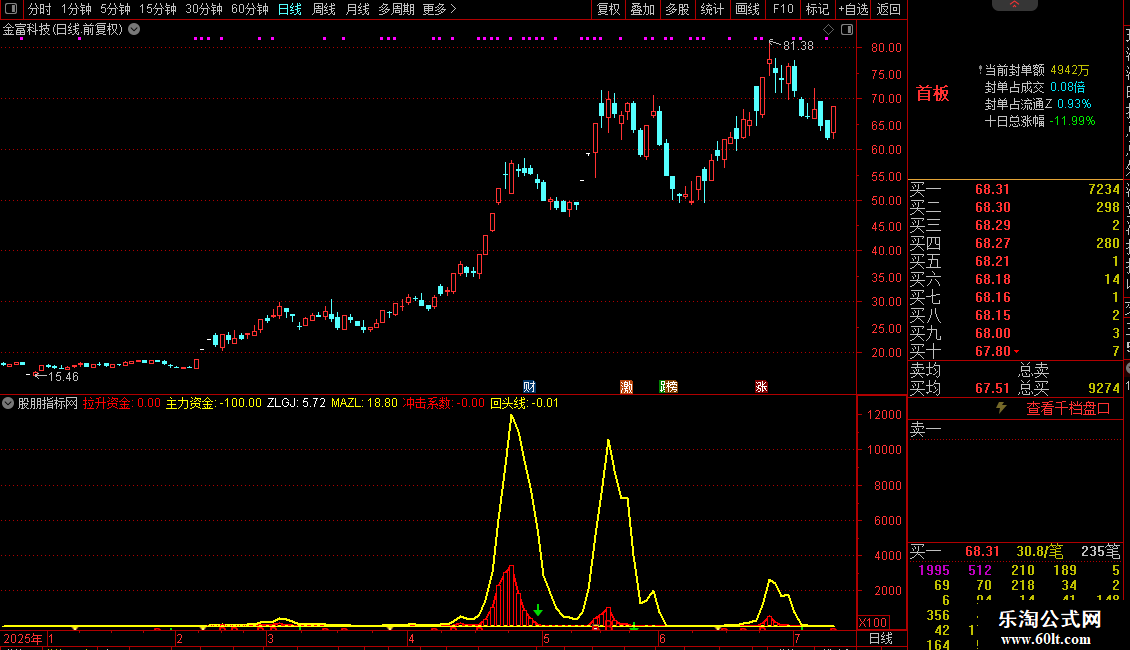
Task: Switch to 1分钟 period
Action: [76, 9]
